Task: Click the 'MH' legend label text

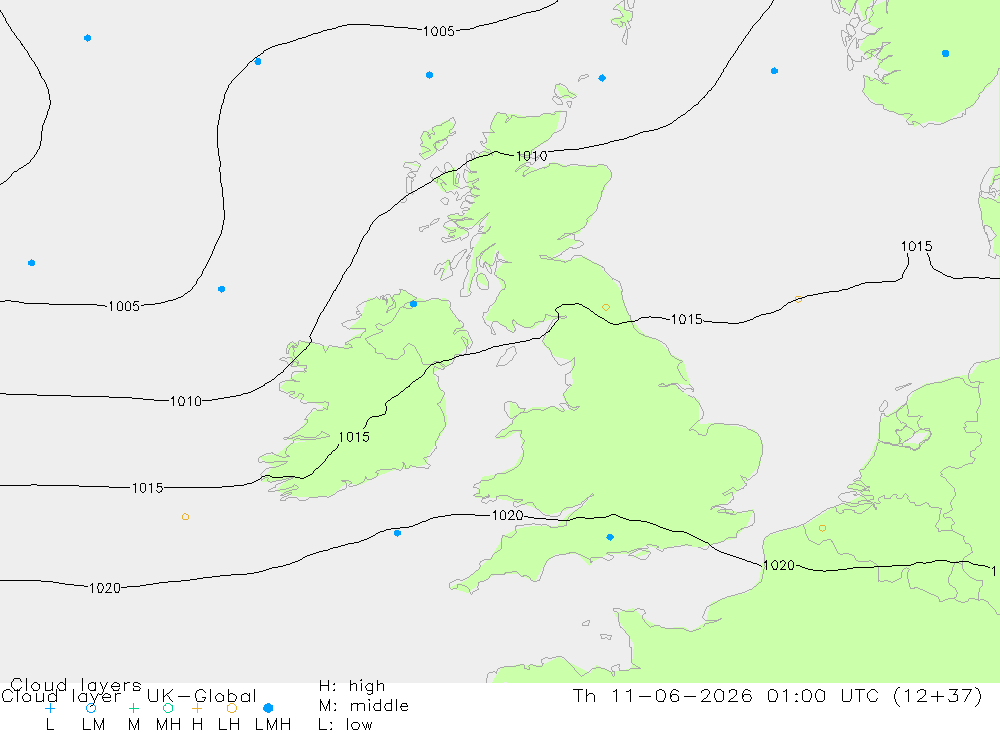Action: click(168, 725)
